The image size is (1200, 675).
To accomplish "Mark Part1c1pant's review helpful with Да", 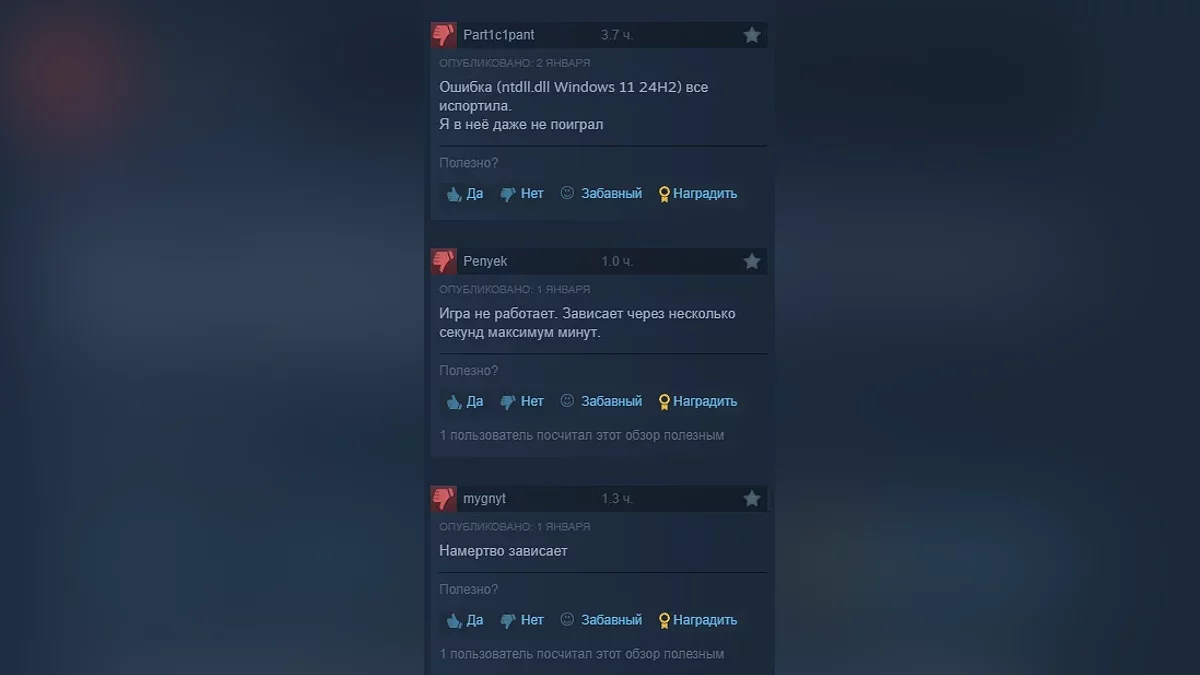I will click(465, 194).
